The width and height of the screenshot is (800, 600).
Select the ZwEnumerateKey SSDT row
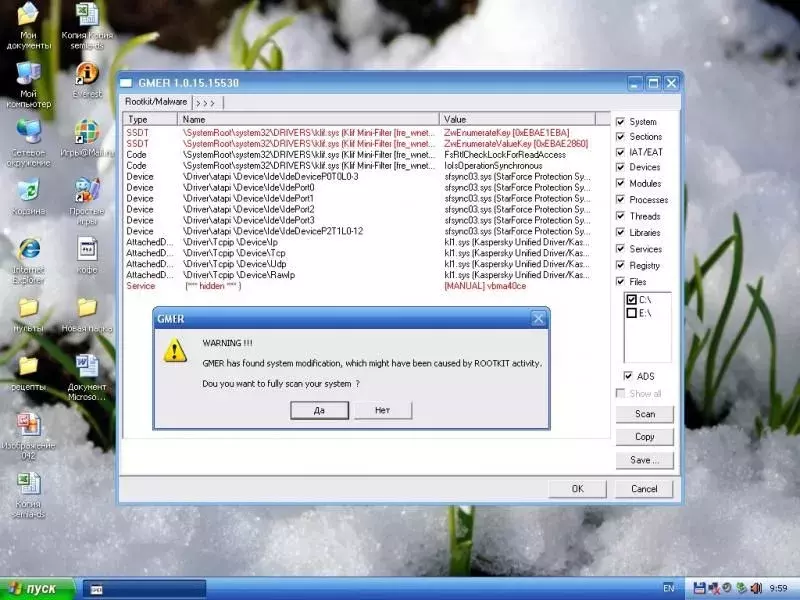click(358, 133)
